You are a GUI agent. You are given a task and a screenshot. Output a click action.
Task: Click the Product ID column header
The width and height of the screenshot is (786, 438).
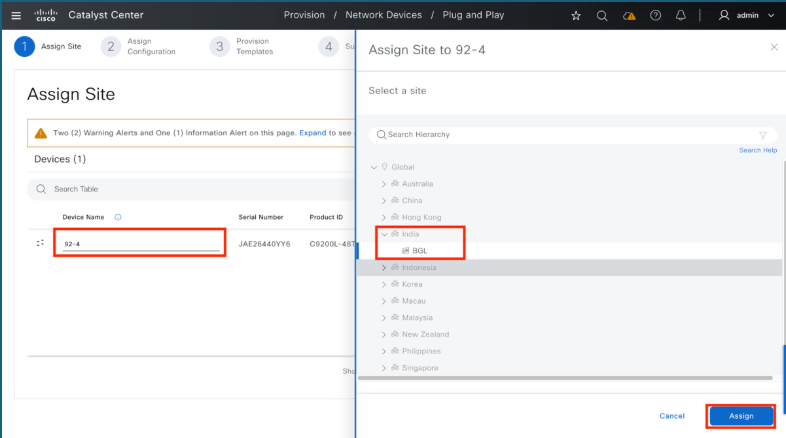point(326,217)
